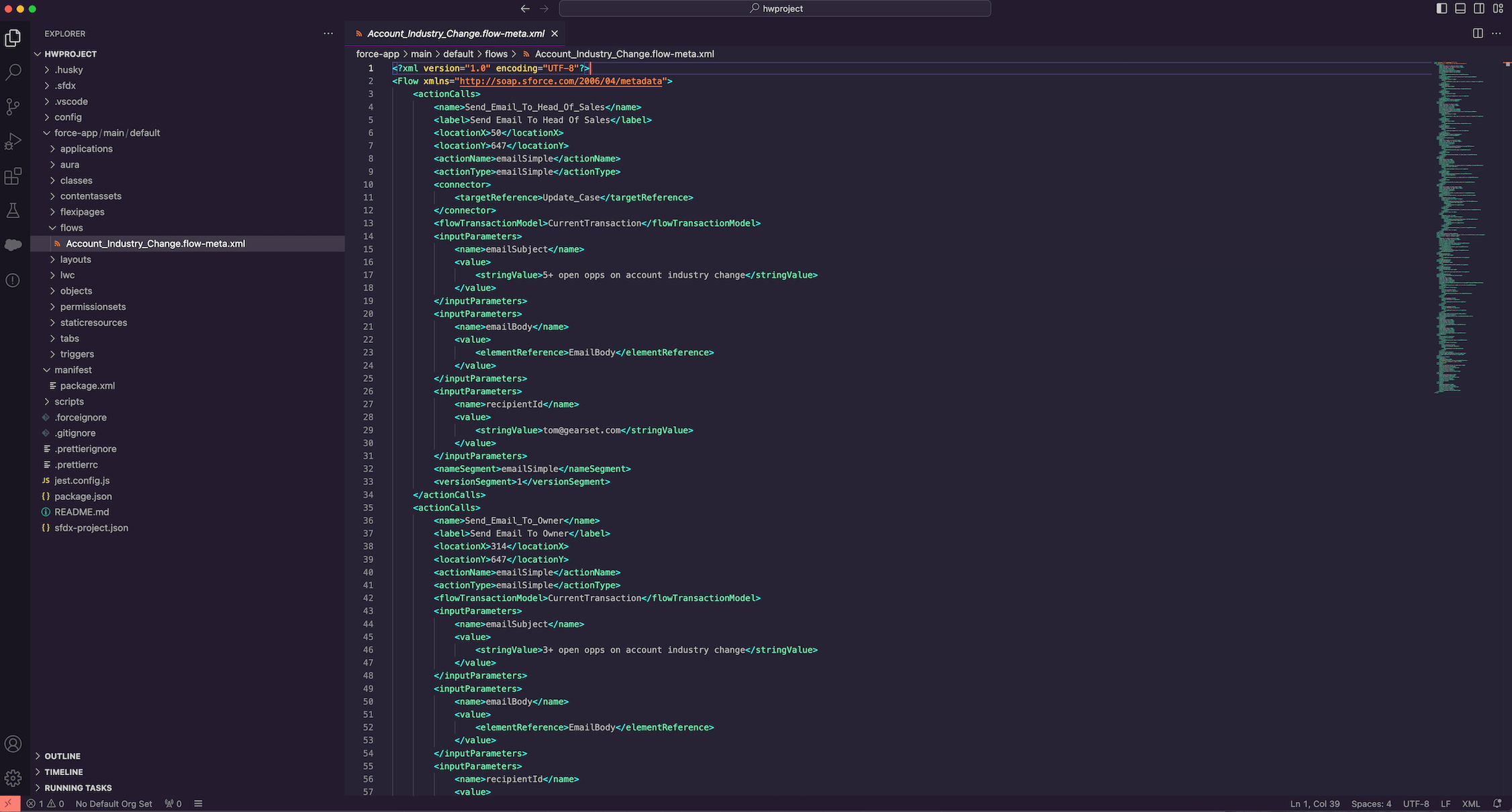Select the Account_Industry_Change.flow-meta.xml tab

(455, 34)
